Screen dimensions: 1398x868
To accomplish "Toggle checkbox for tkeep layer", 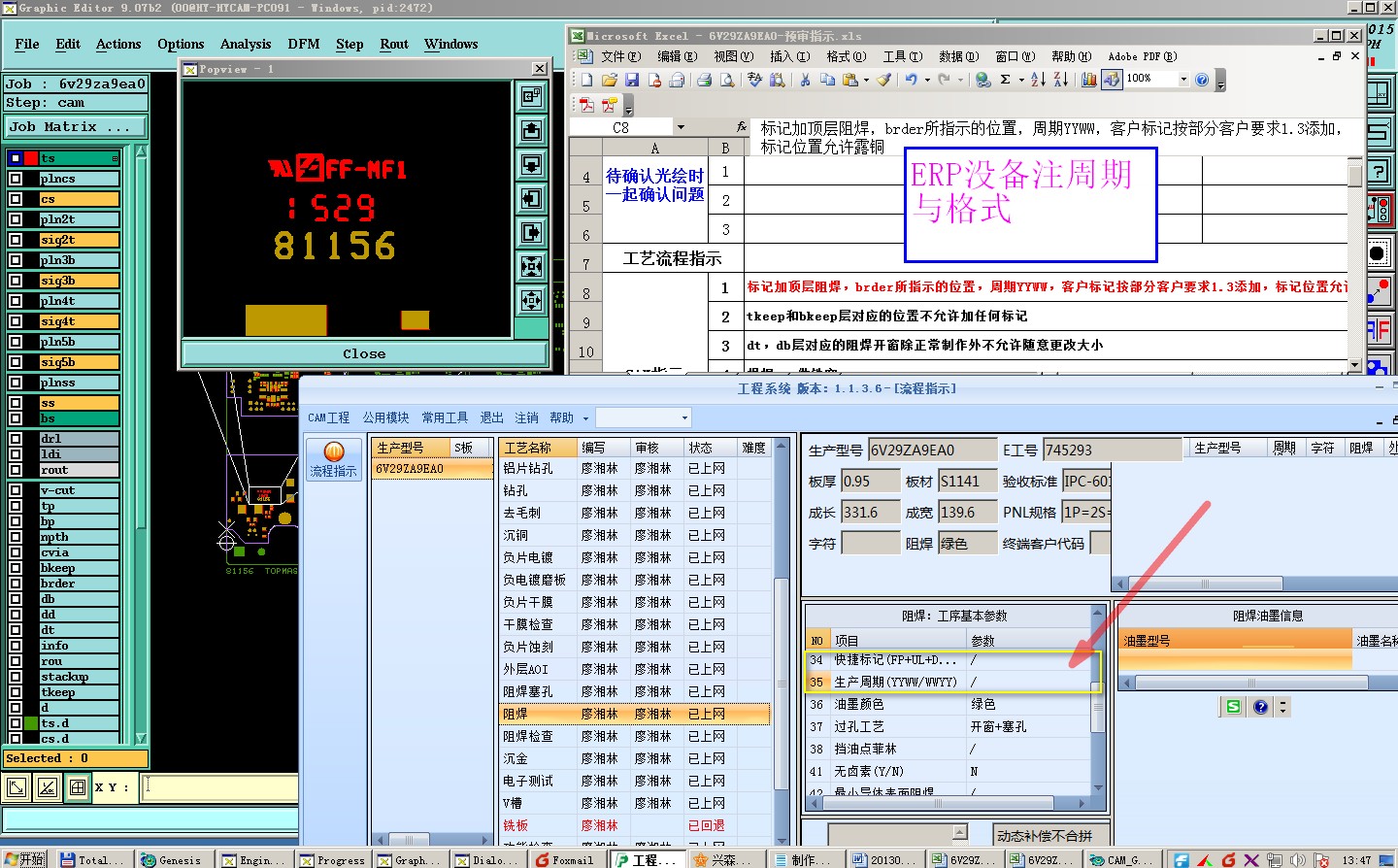I will click(x=16, y=692).
